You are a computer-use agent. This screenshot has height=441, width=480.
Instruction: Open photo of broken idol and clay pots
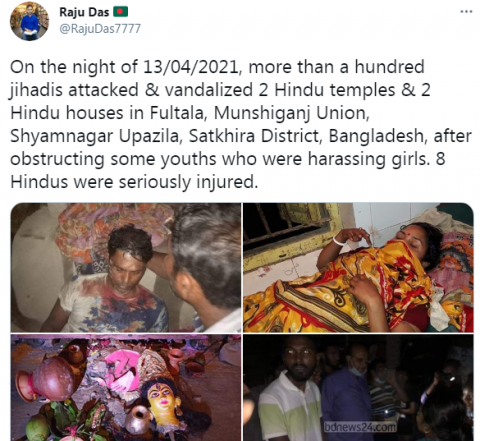tap(126, 388)
